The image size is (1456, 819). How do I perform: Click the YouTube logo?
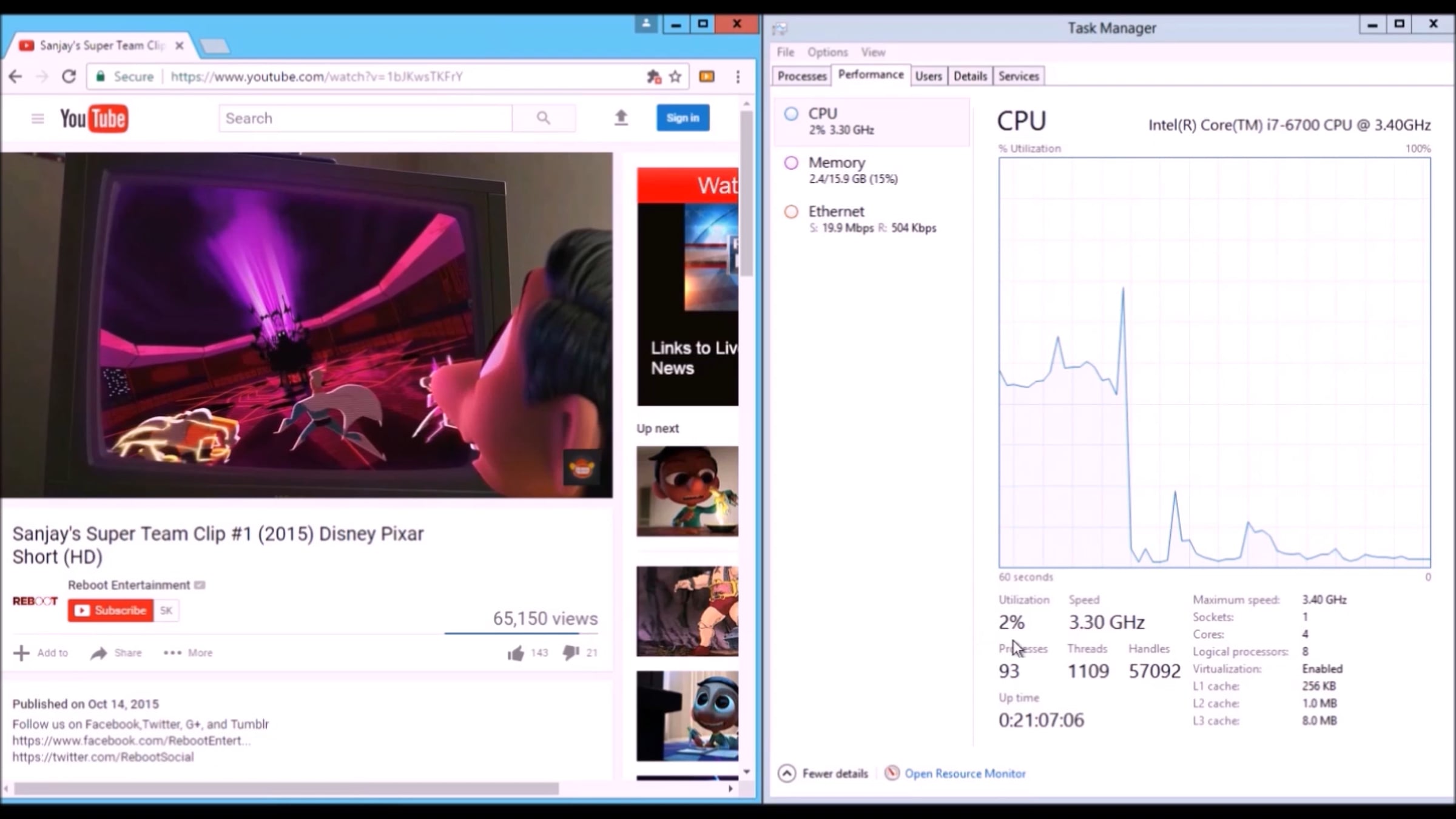click(94, 118)
